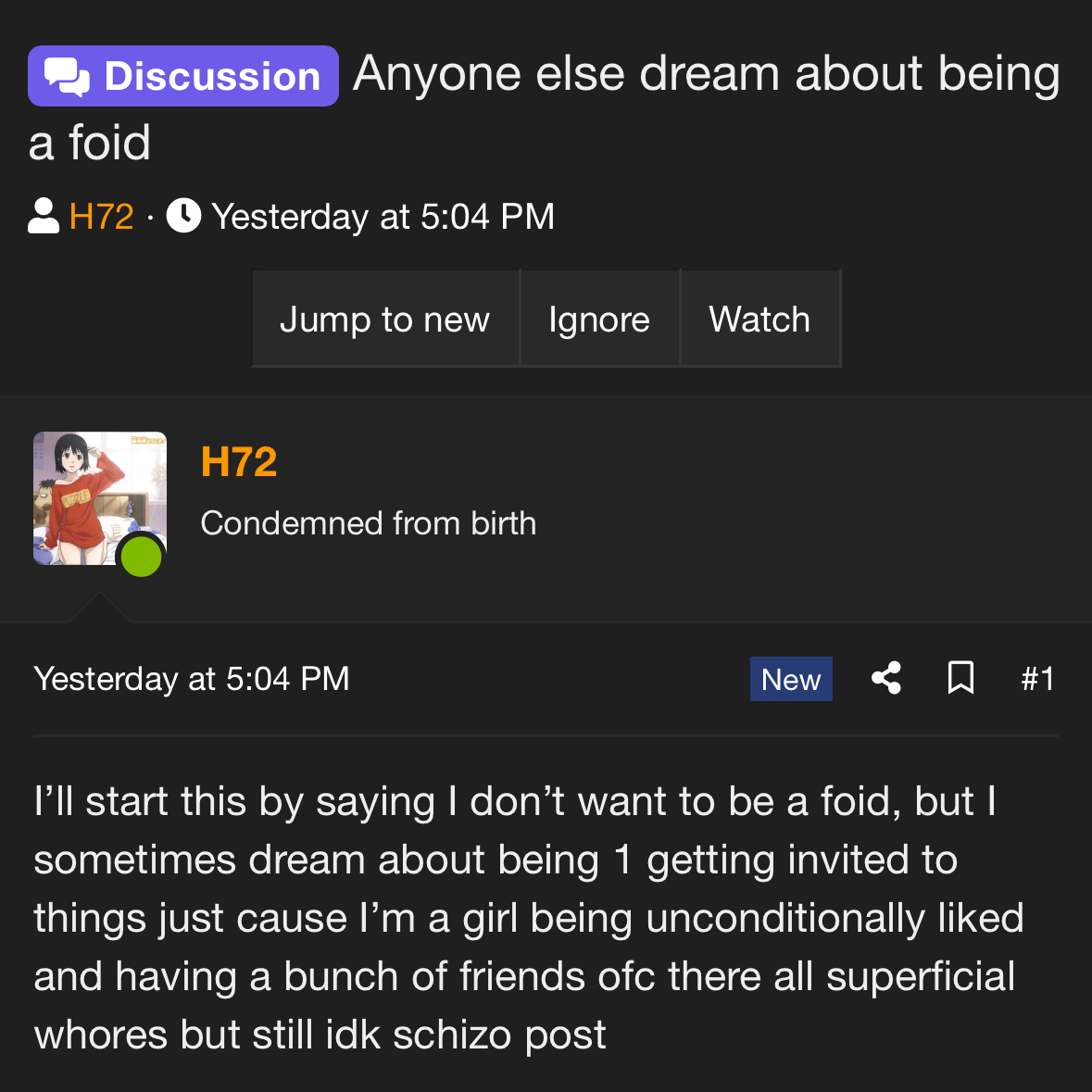Click the green online status dot
This screenshot has height=1092, width=1092.
142,557
